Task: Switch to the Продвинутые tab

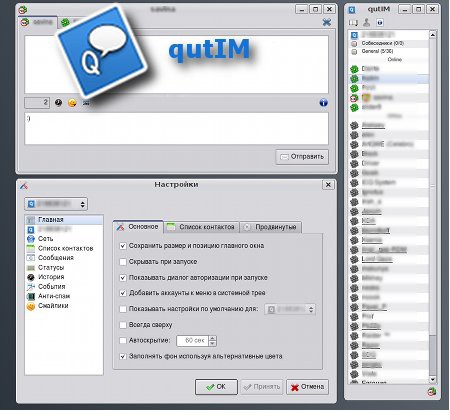Action: pos(271,227)
